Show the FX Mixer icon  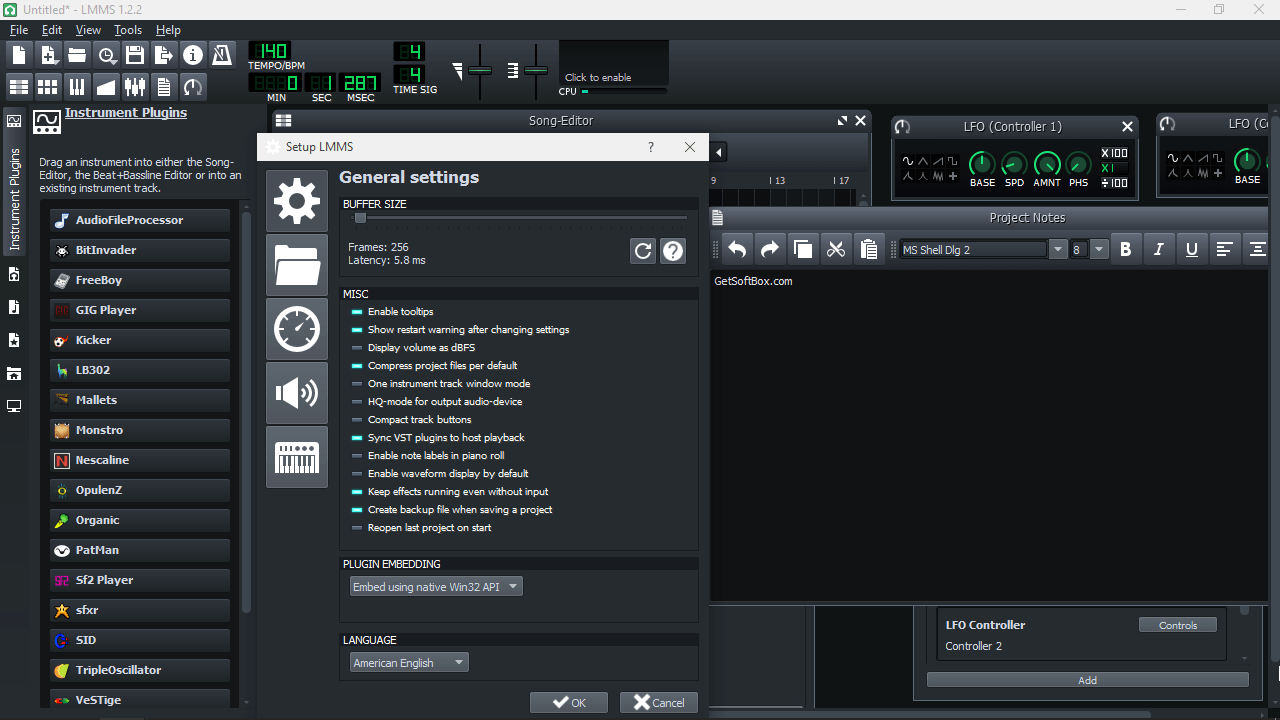coord(135,86)
